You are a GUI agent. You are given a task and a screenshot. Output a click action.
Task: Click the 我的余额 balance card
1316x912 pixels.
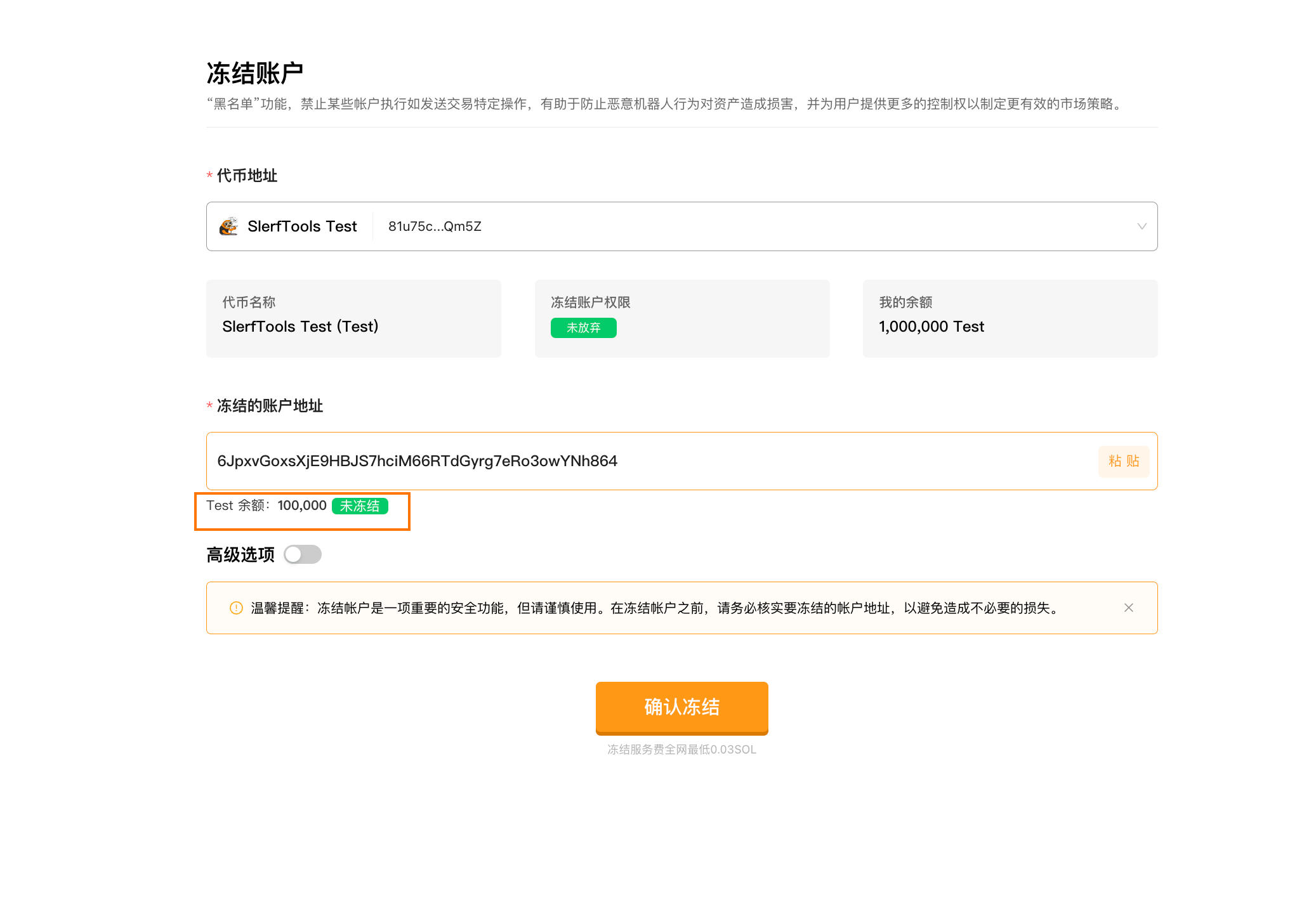tap(1010, 318)
